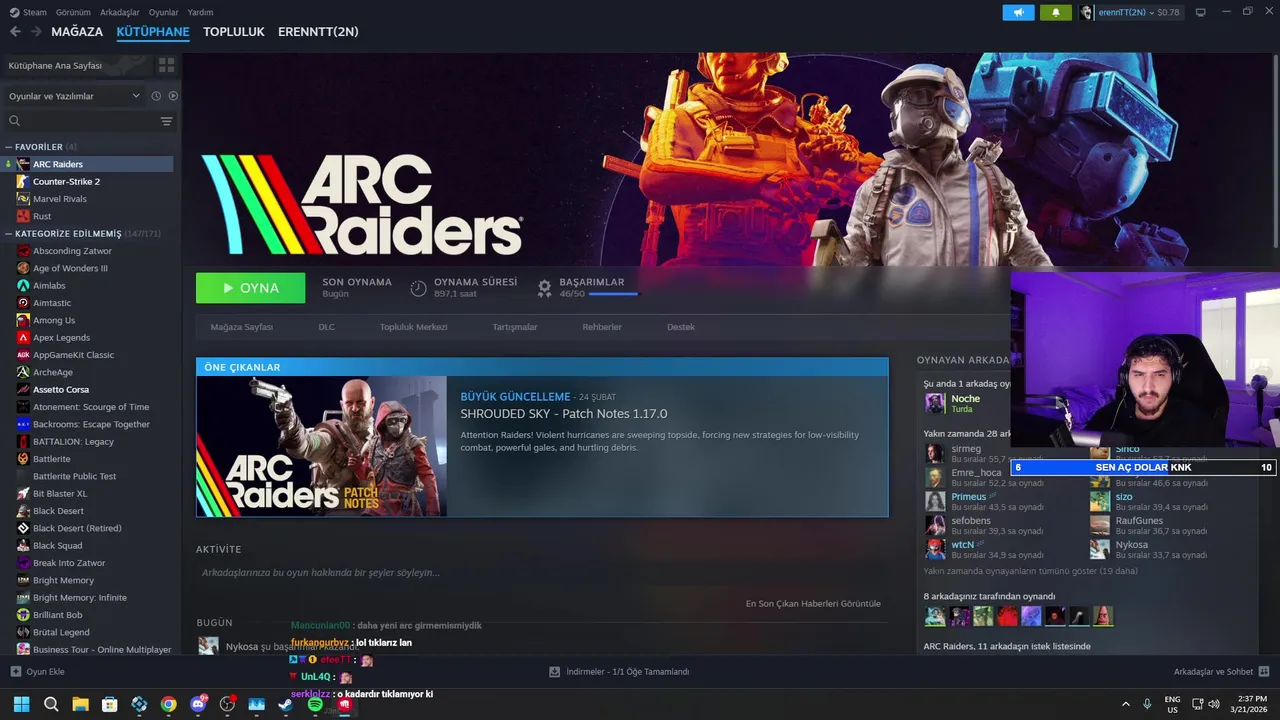Click the Aimlabs icon in library
Viewport: 1280px width, 720px height.
tap(23, 285)
